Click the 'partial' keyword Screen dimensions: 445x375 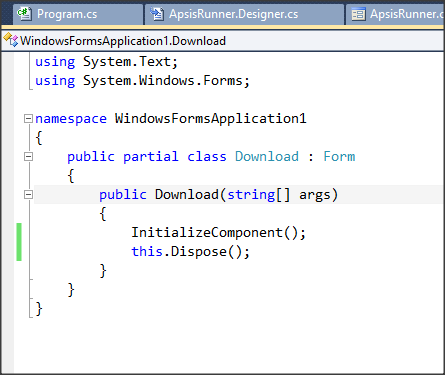point(151,157)
